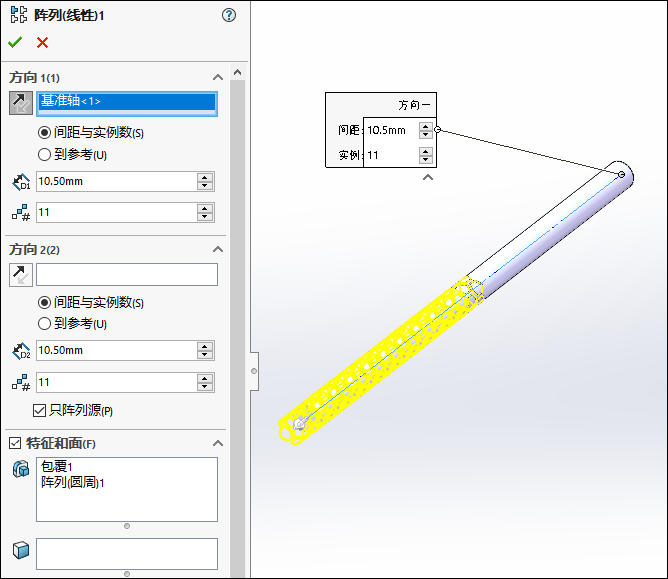Click D2 spacing field 10.50mm
This screenshot has width=668, height=579.
tap(117, 351)
